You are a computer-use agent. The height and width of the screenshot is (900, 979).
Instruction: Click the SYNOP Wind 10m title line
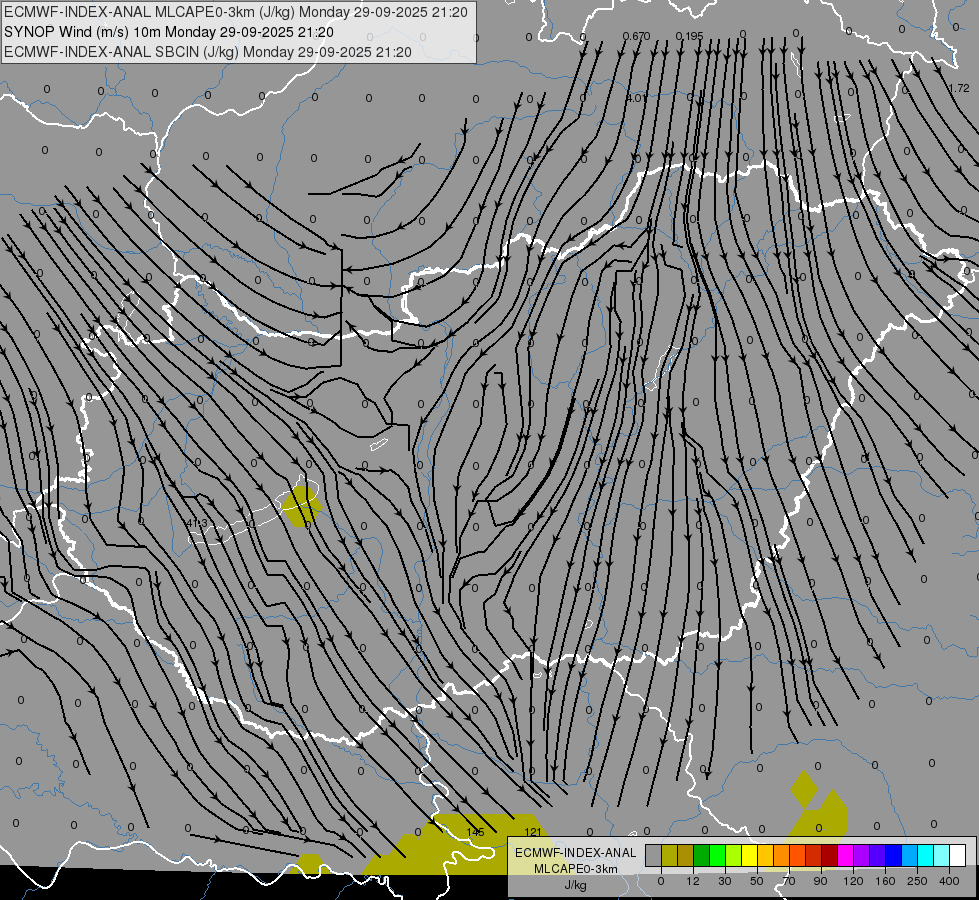pyautogui.click(x=169, y=32)
